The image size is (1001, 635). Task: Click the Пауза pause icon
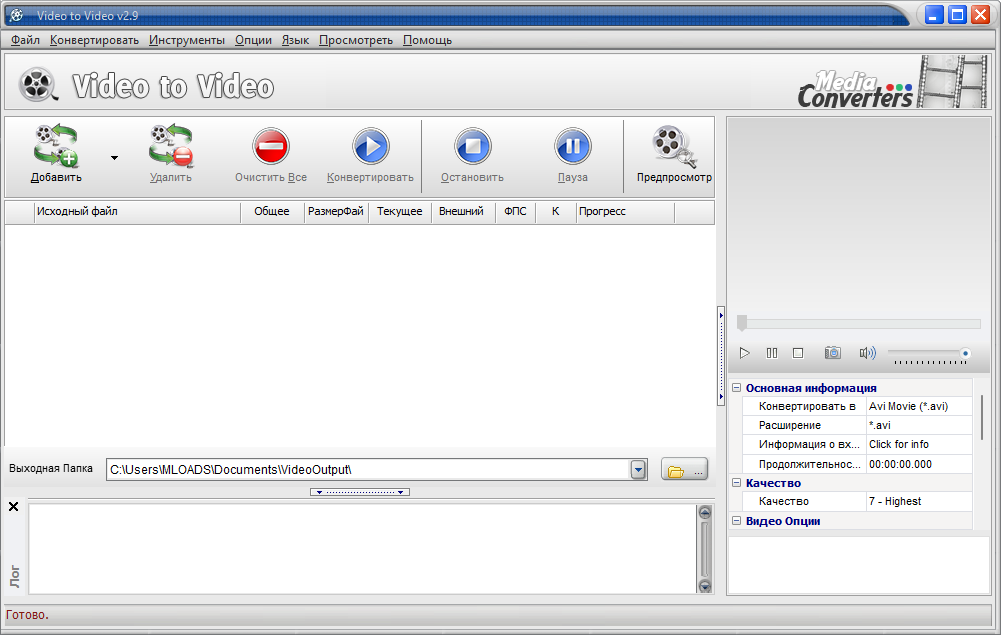point(573,146)
